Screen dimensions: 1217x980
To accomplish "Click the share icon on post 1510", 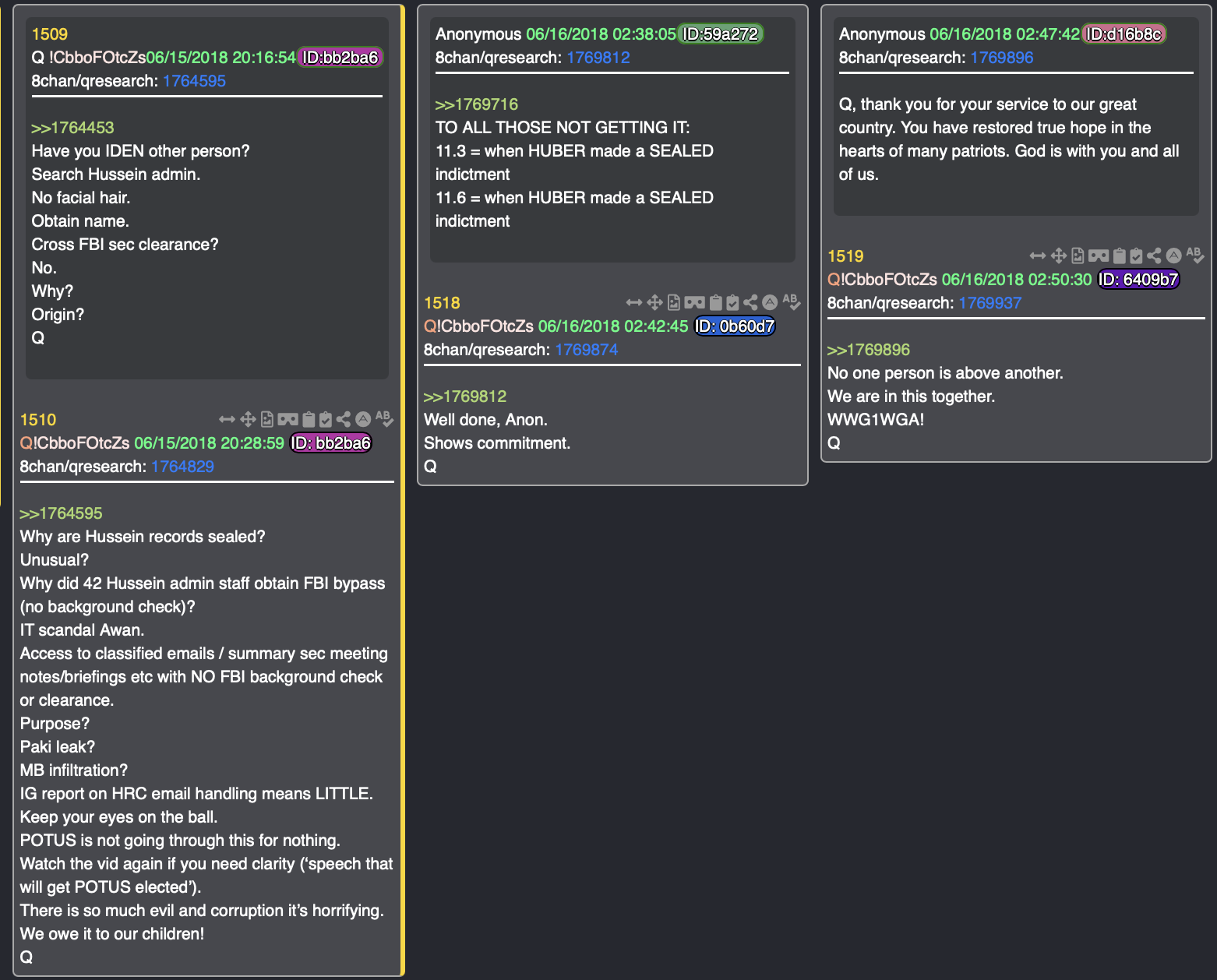I will point(344,420).
